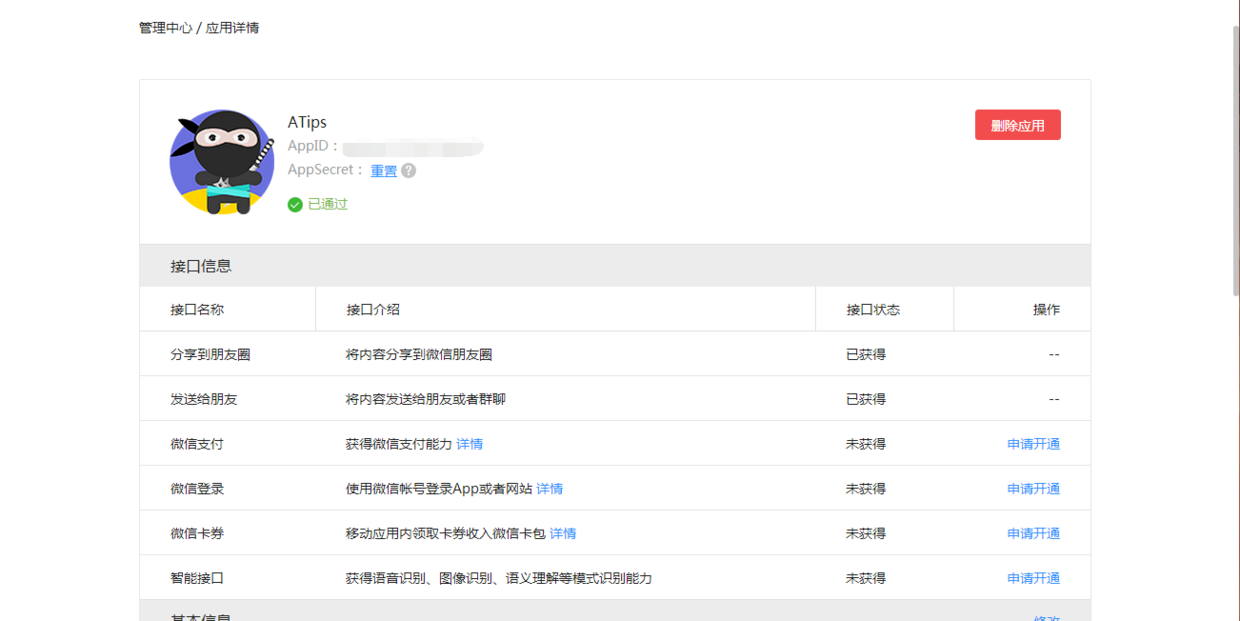
Task: Click 微信登录 interface name
Action: 197,489
